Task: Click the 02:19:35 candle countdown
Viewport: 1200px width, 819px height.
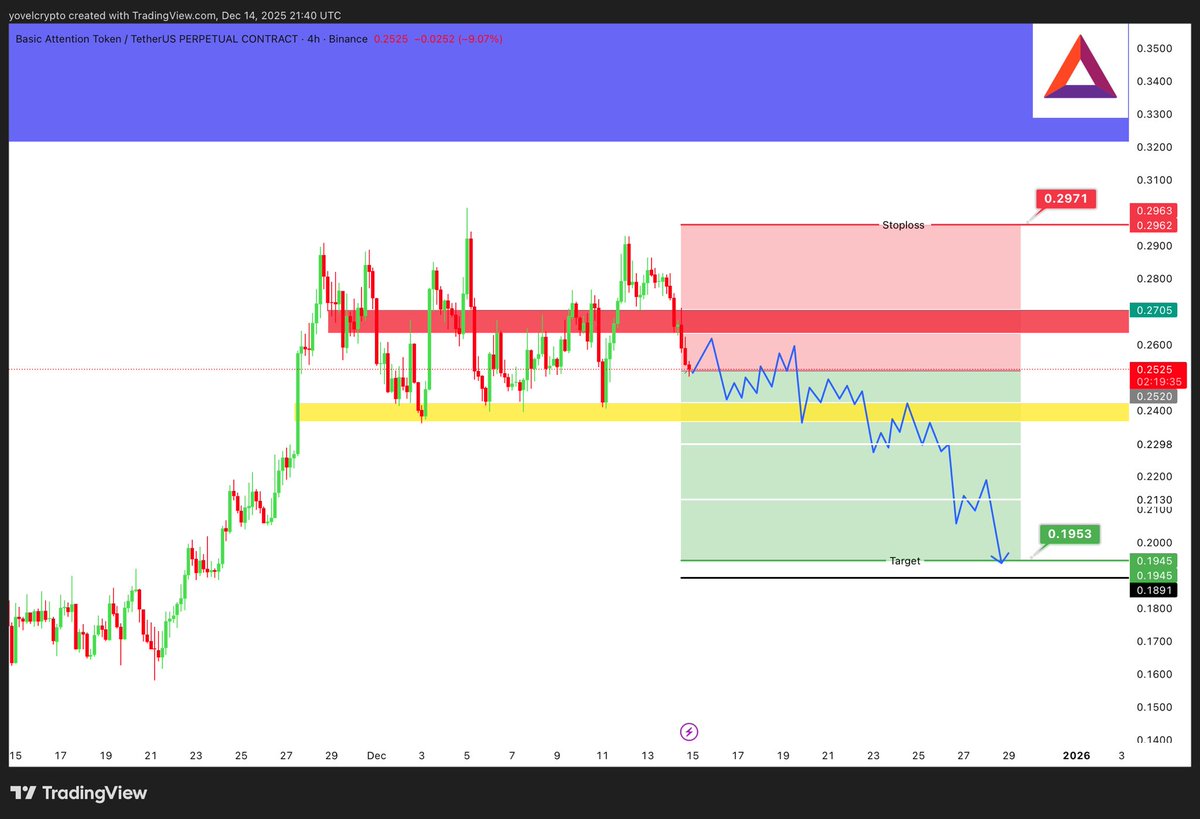Action: pos(1159,382)
